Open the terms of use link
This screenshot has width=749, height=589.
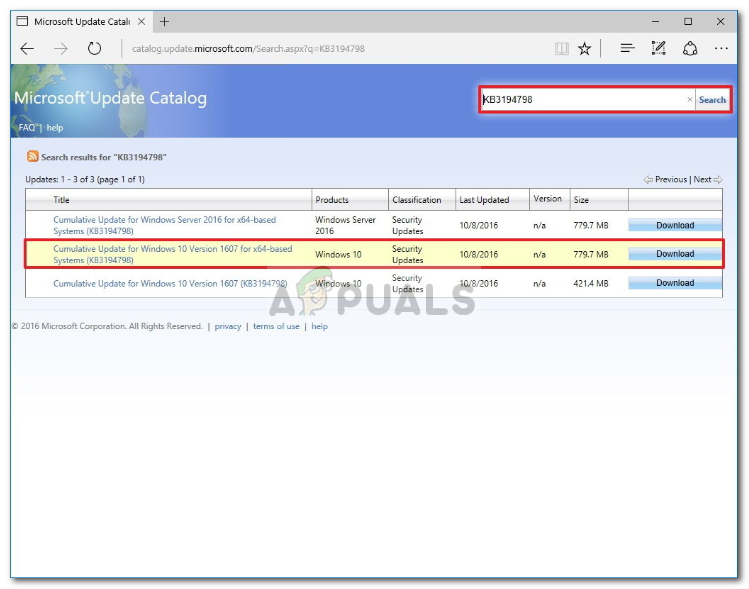[276, 326]
